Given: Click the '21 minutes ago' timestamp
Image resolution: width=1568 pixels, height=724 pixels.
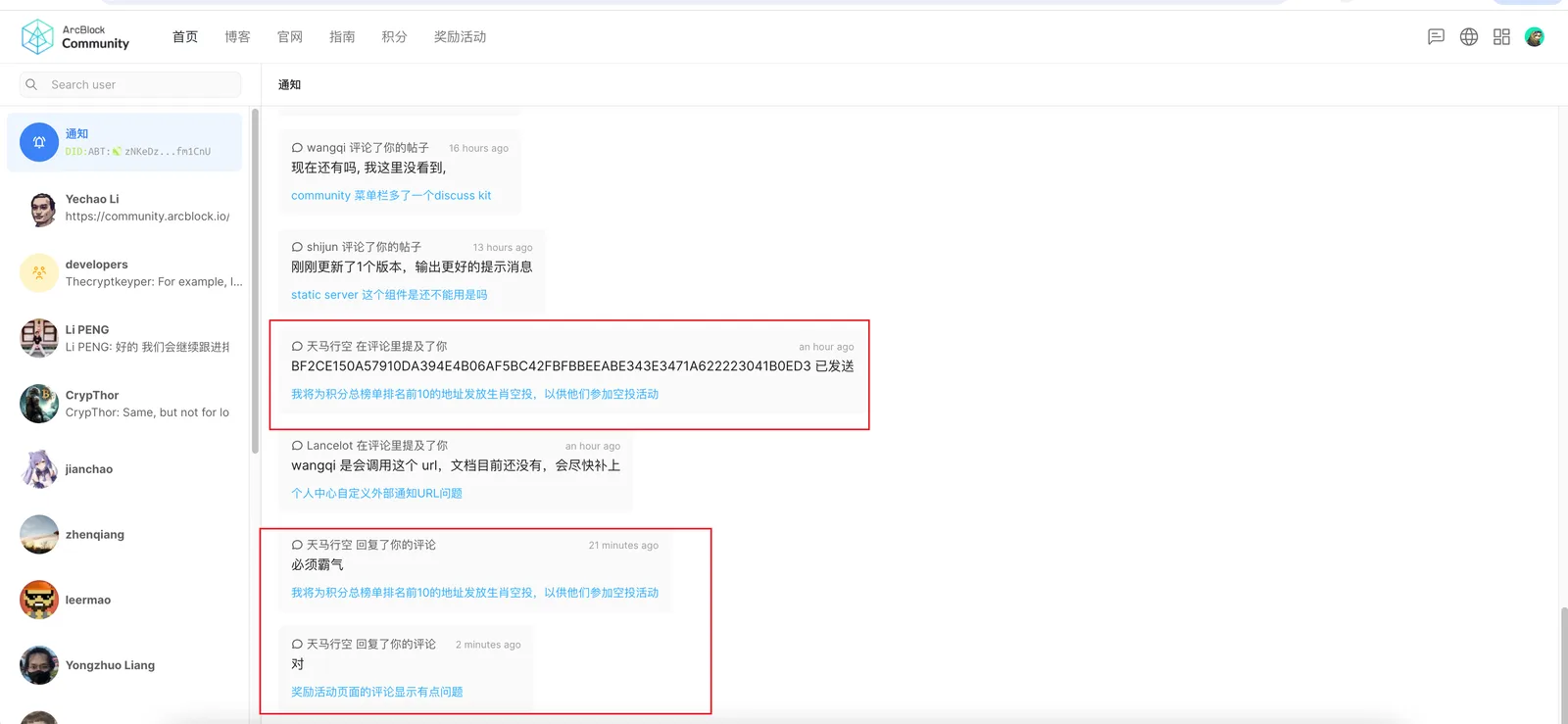Looking at the screenshot, I should click(623, 546).
